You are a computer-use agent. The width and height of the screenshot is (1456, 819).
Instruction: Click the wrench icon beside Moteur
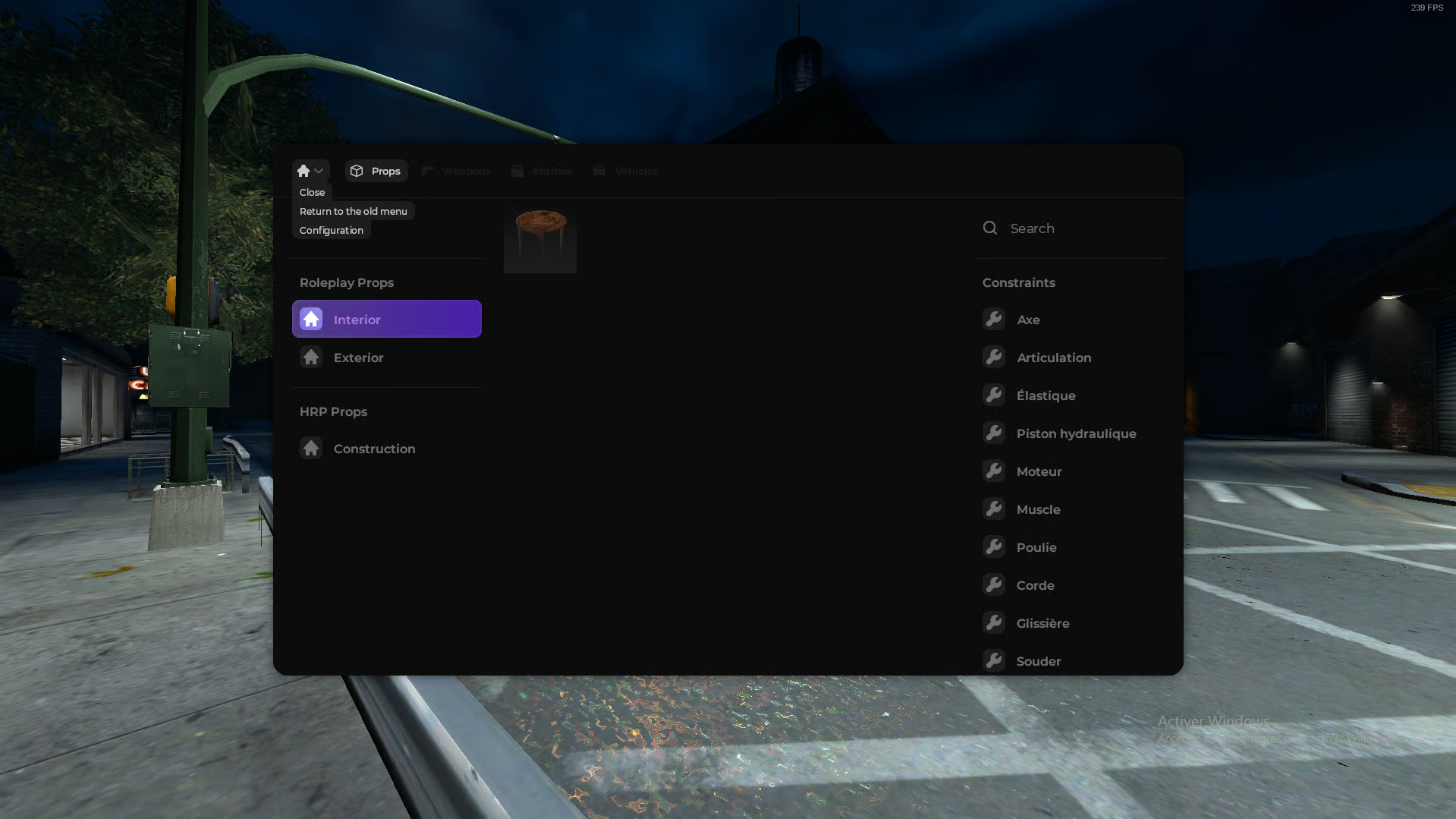(994, 471)
